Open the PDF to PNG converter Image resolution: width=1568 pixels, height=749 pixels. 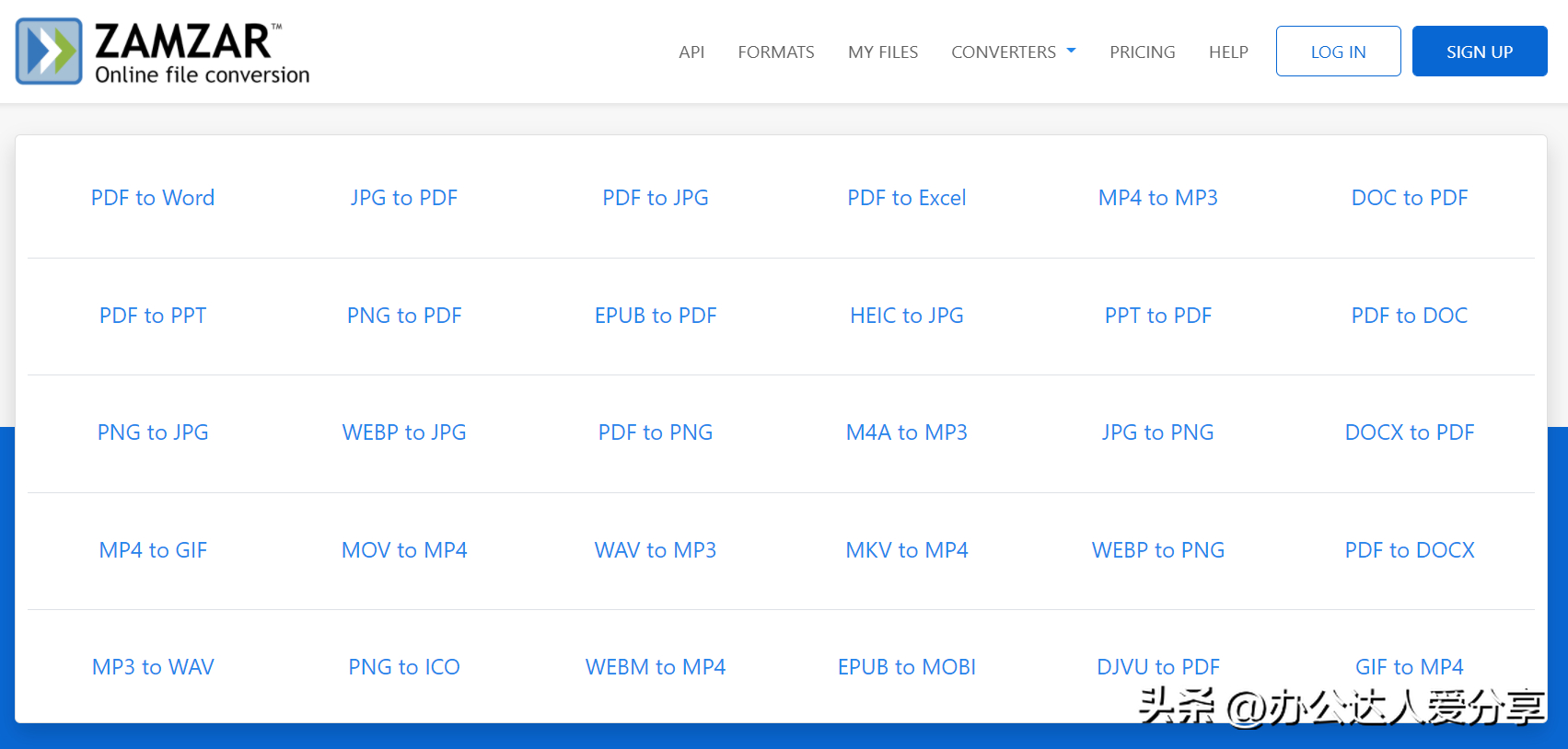click(x=656, y=432)
